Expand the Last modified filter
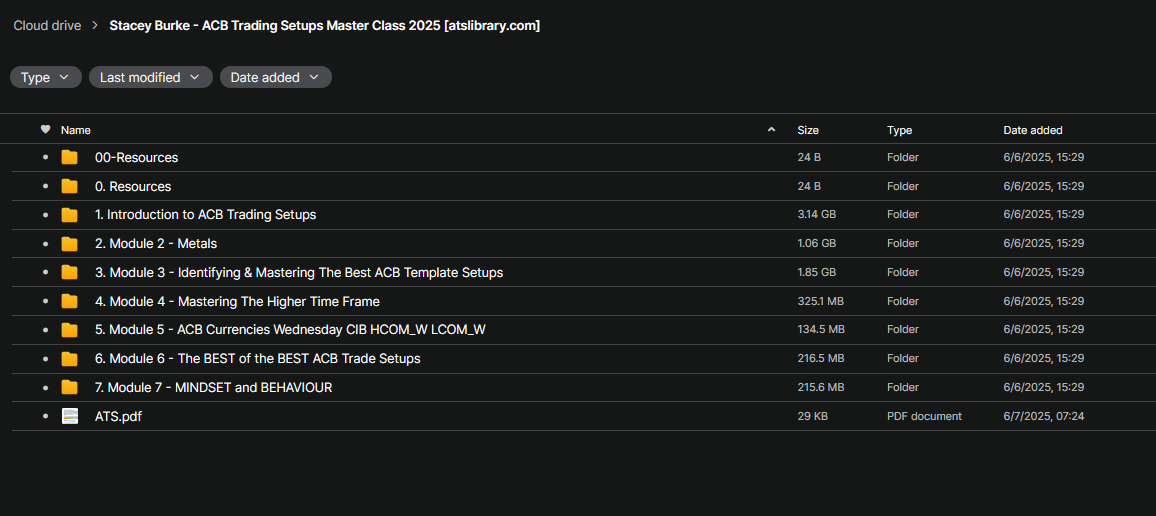The height and width of the screenshot is (516, 1156). tap(150, 77)
